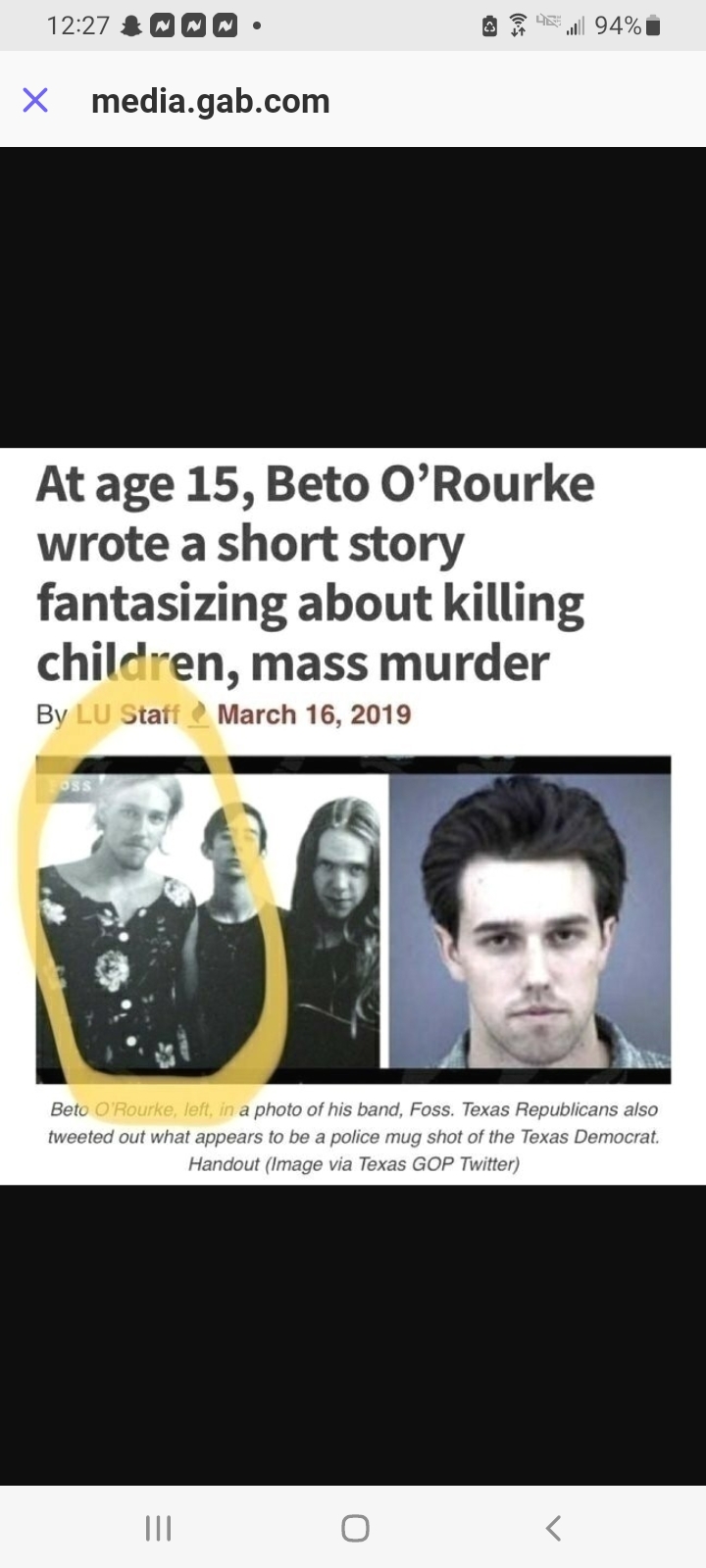Tap the media.gab.com address text
The image size is (706, 1568).
pos(211,101)
